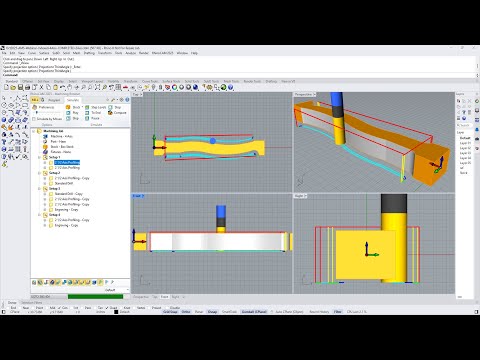Click the Open file folder icon

(13, 87)
